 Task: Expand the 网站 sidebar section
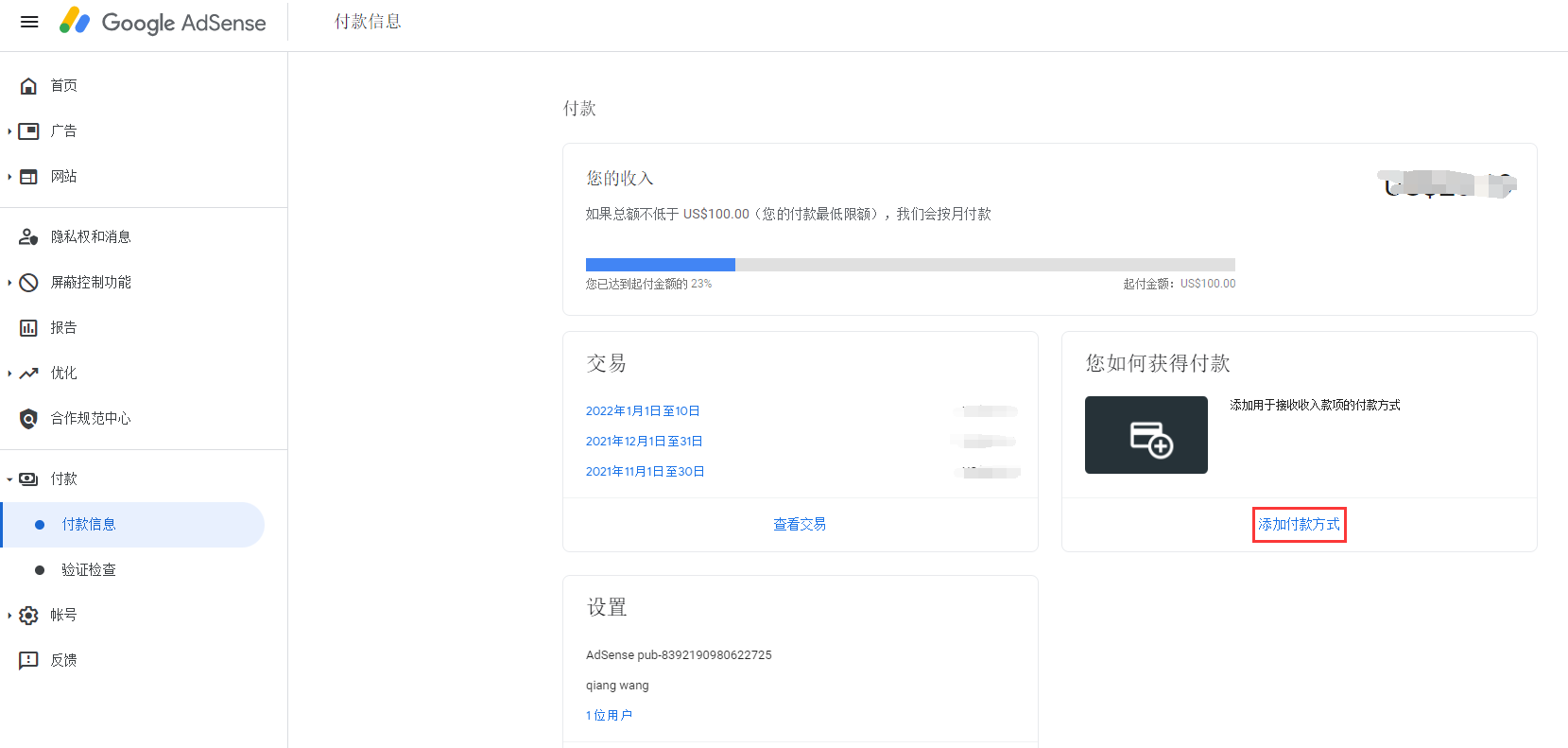click(x=9, y=177)
